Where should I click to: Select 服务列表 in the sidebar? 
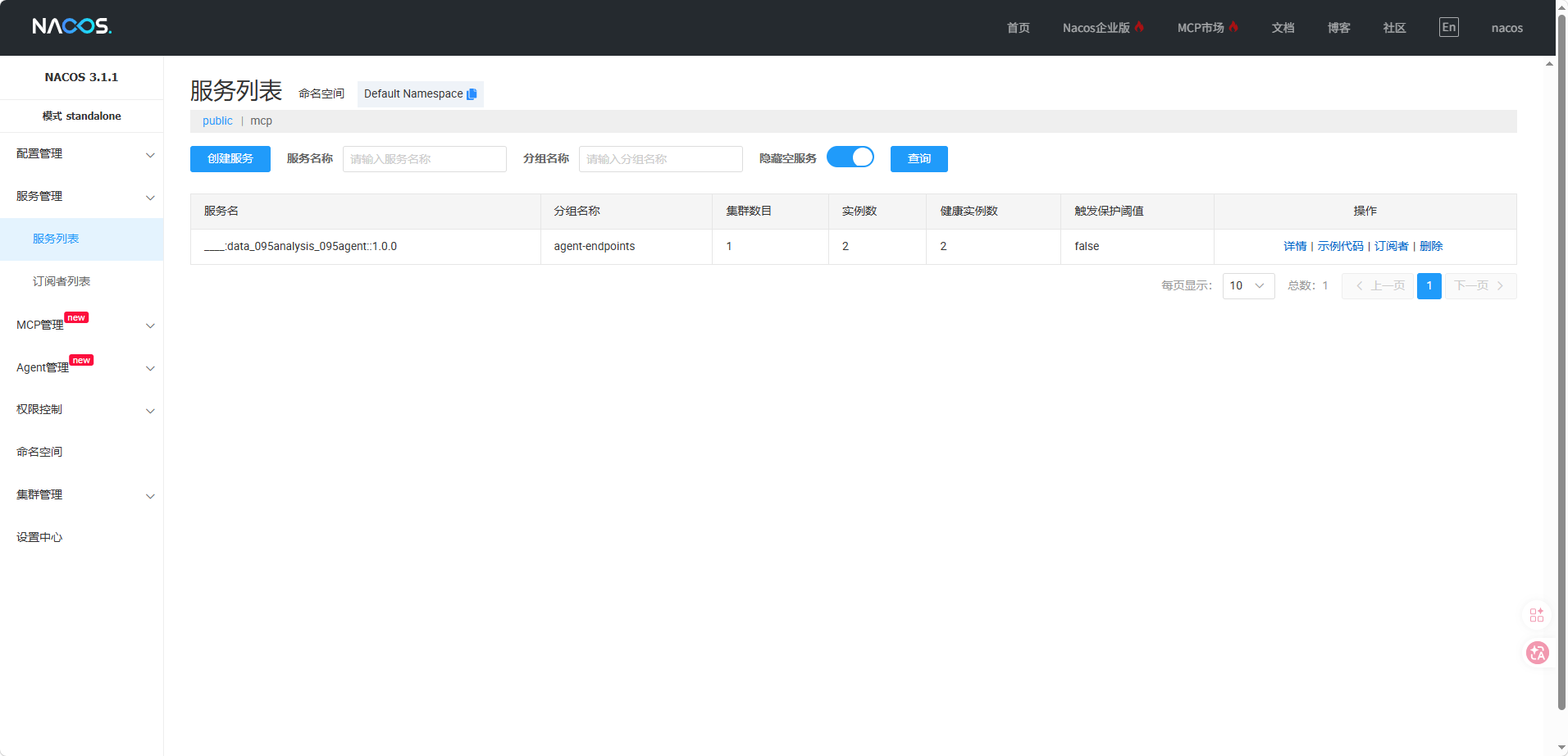82,239
